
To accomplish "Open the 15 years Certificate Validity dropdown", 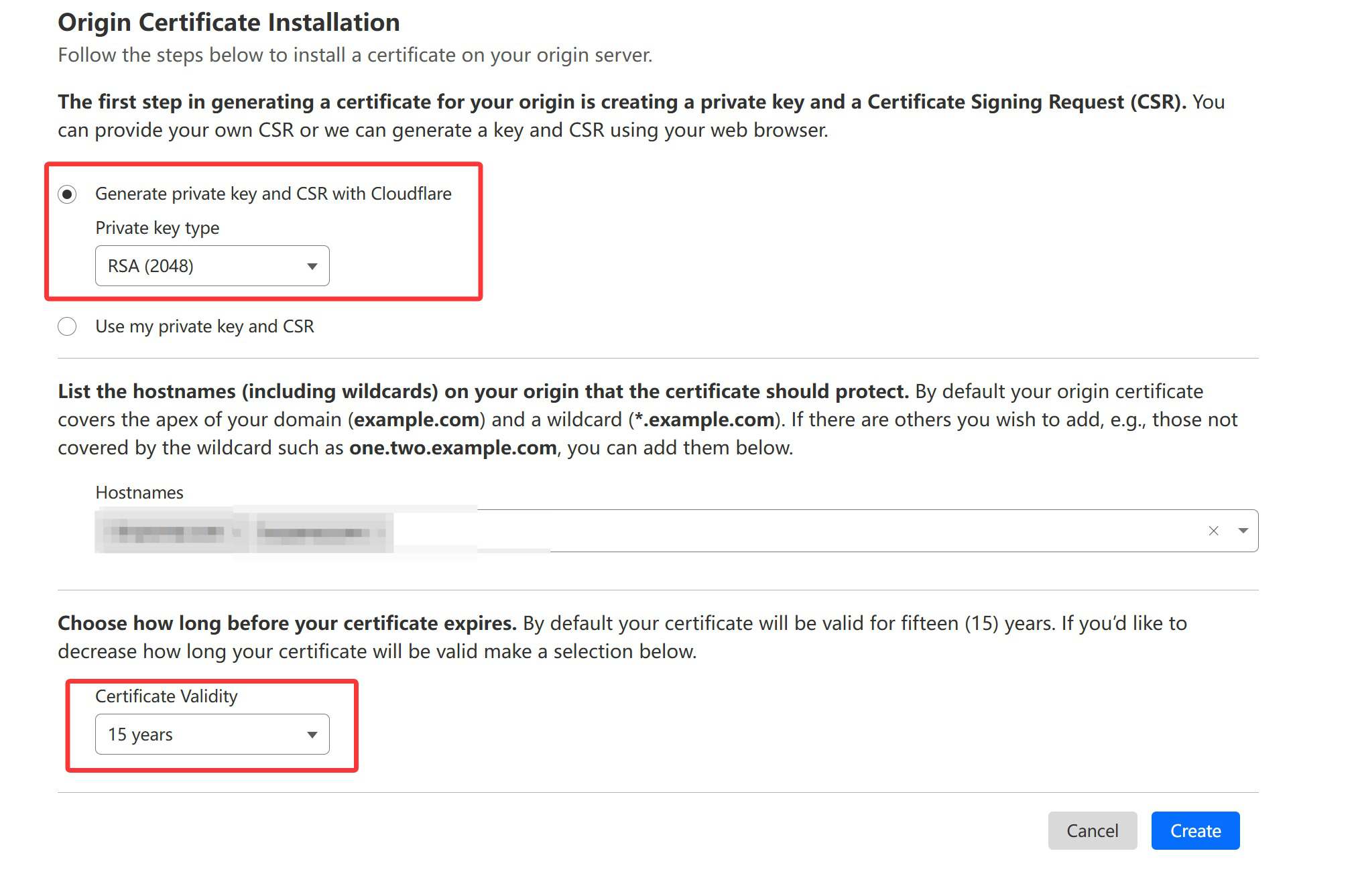I will click(x=212, y=734).
